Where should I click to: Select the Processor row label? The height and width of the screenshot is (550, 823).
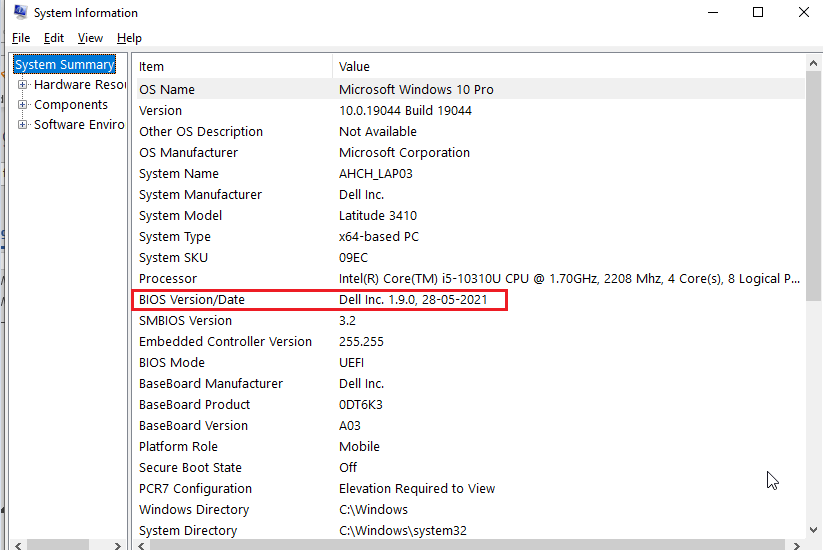[x=168, y=279]
